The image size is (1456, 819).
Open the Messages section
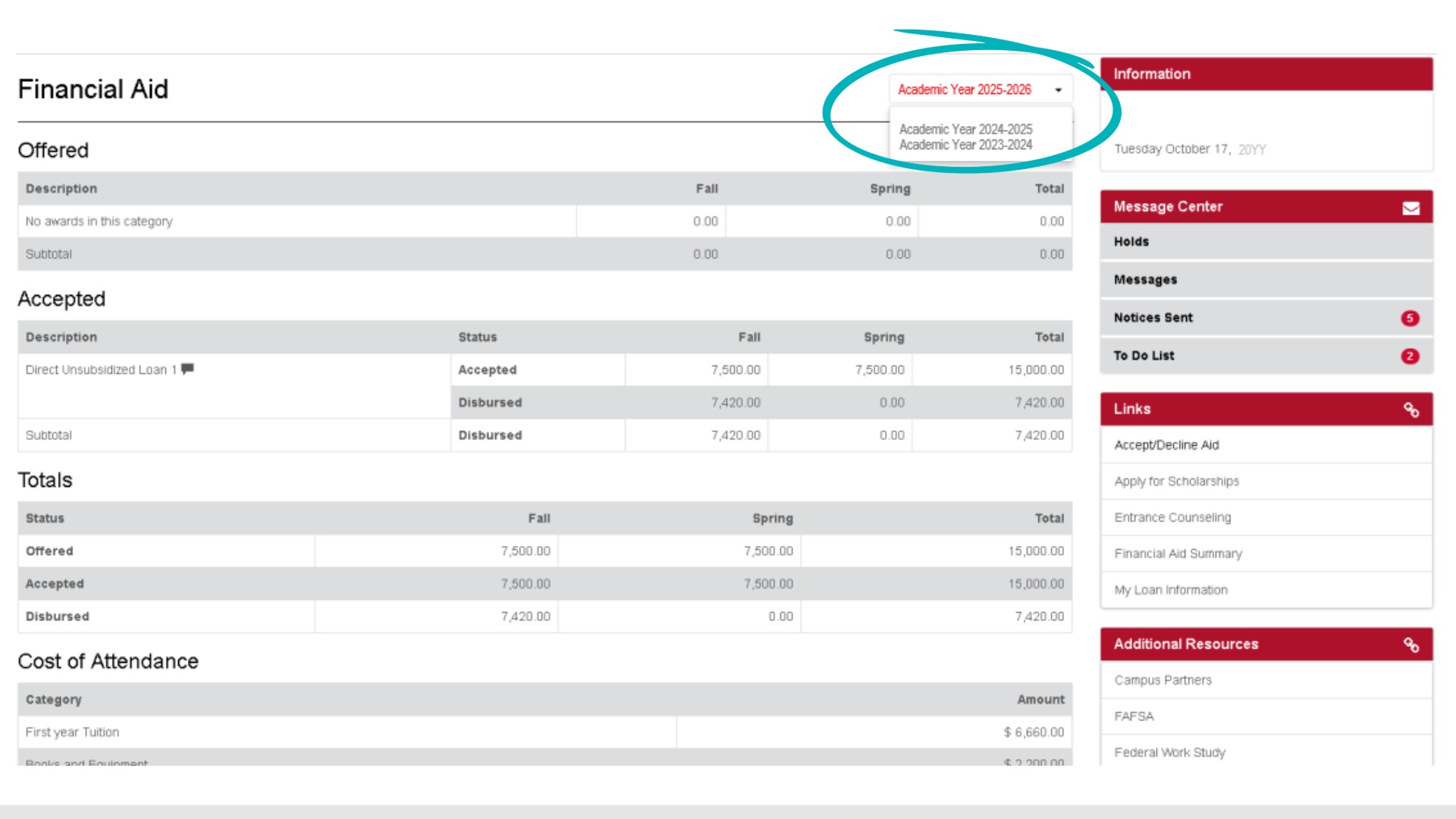pyautogui.click(x=1145, y=279)
